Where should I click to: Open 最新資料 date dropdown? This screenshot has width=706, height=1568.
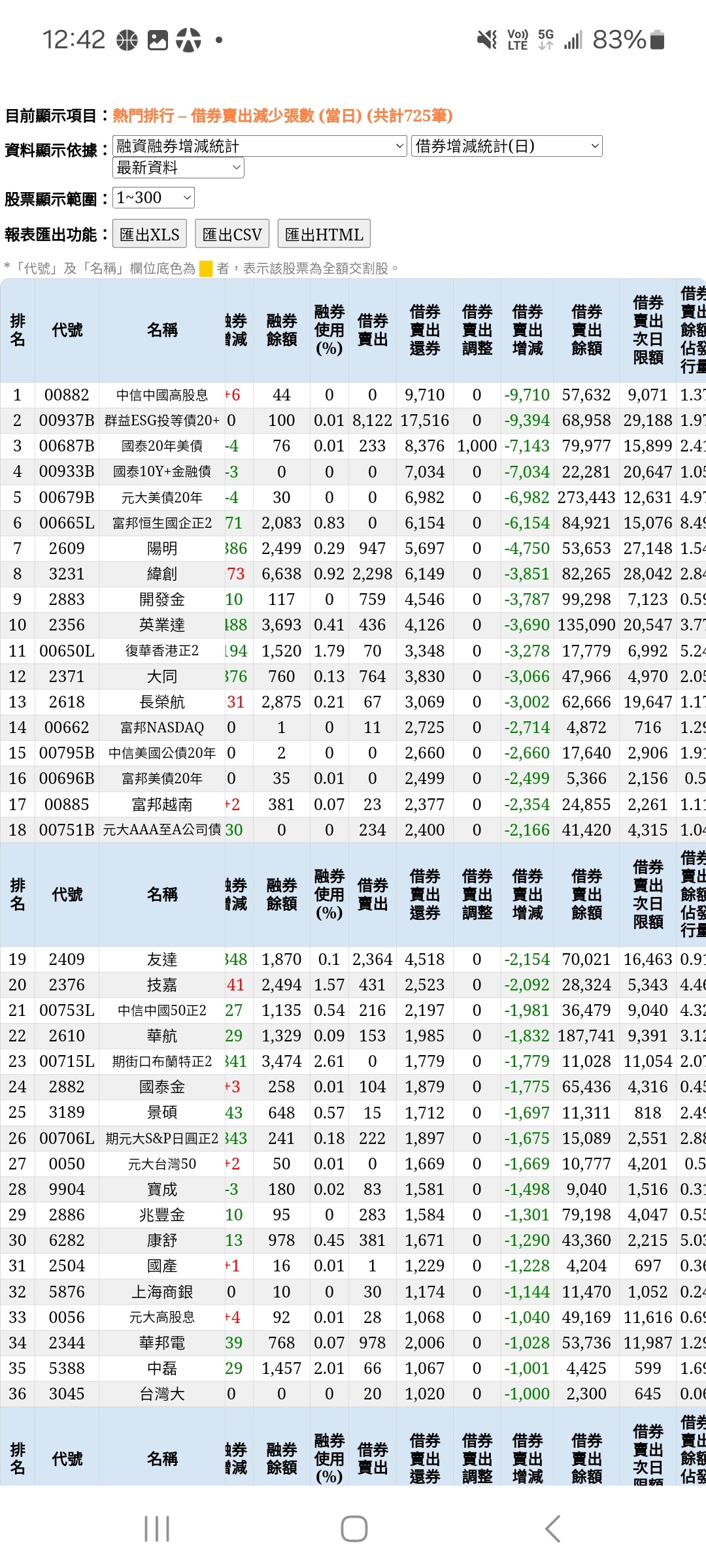178,167
